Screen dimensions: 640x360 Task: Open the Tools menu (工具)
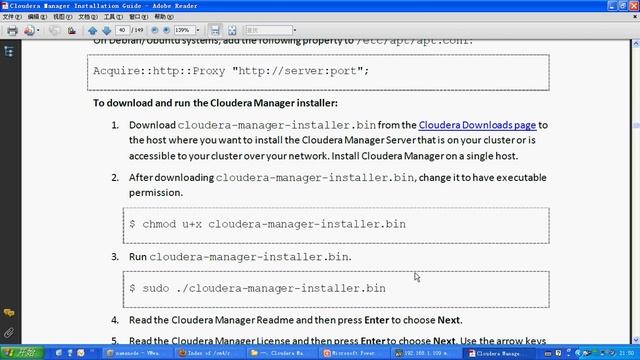113,17
